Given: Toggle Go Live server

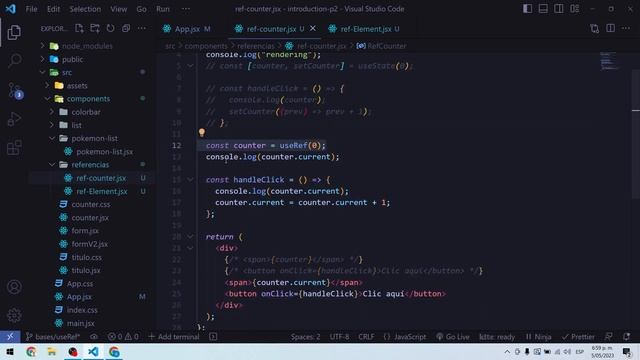Looking at the screenshot, I should coord(453,337).
